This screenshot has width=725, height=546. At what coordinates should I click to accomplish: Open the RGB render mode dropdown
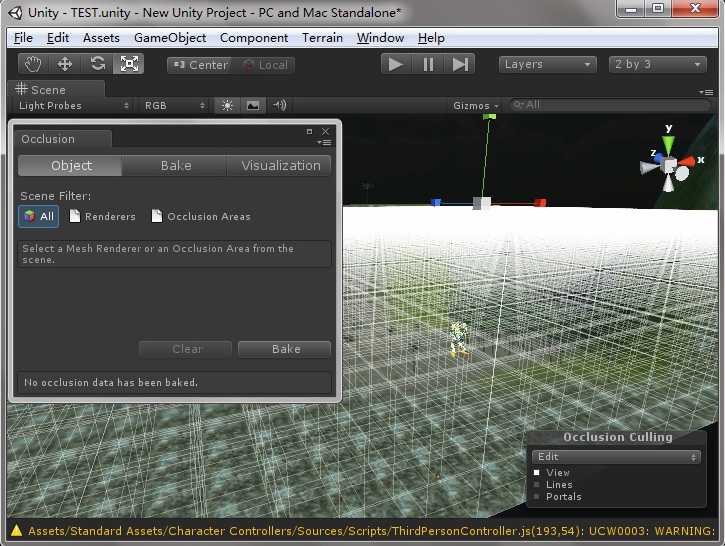[174, 106]
